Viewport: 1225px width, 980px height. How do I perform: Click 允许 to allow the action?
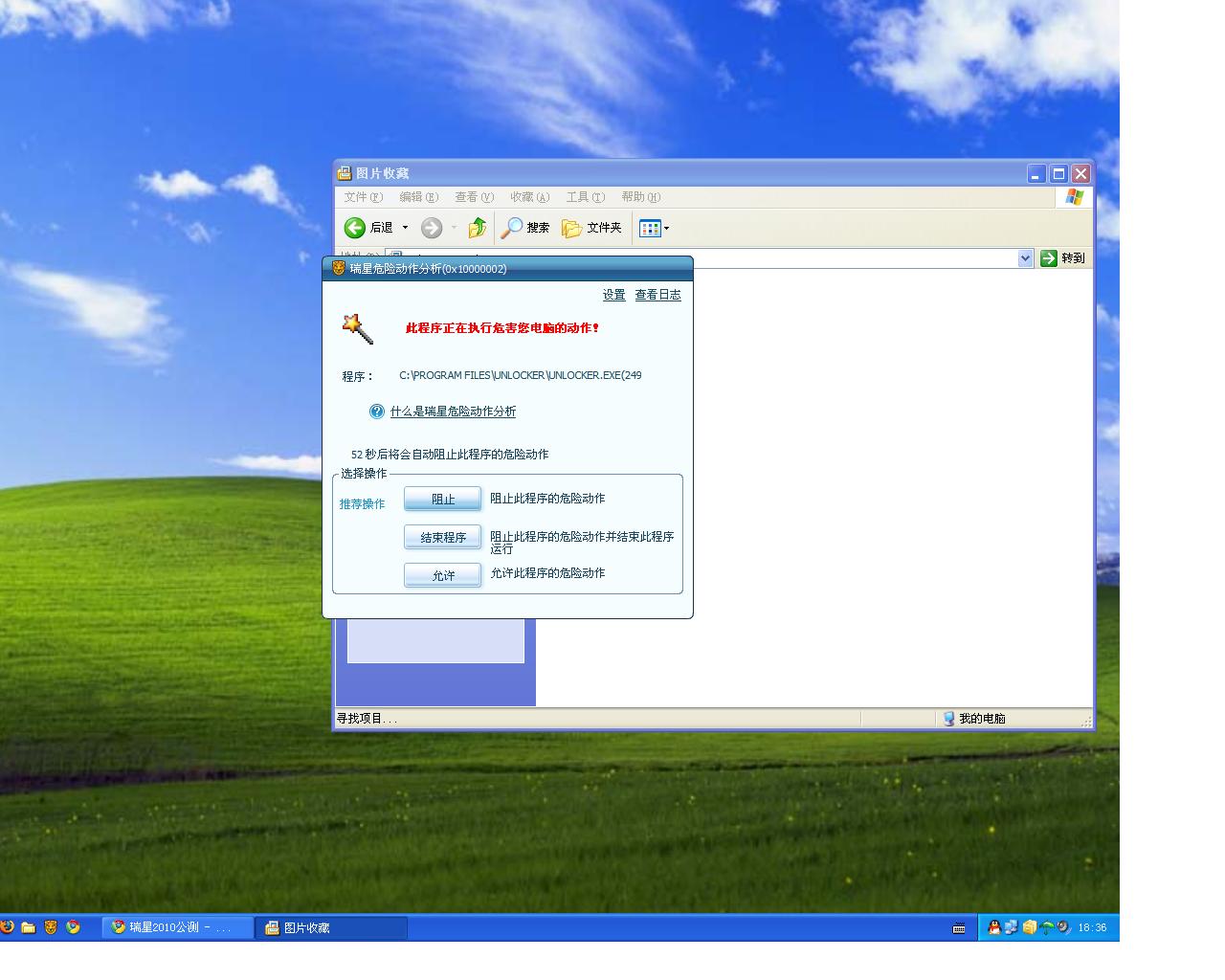pyautogui.click(x=442, y=575)
